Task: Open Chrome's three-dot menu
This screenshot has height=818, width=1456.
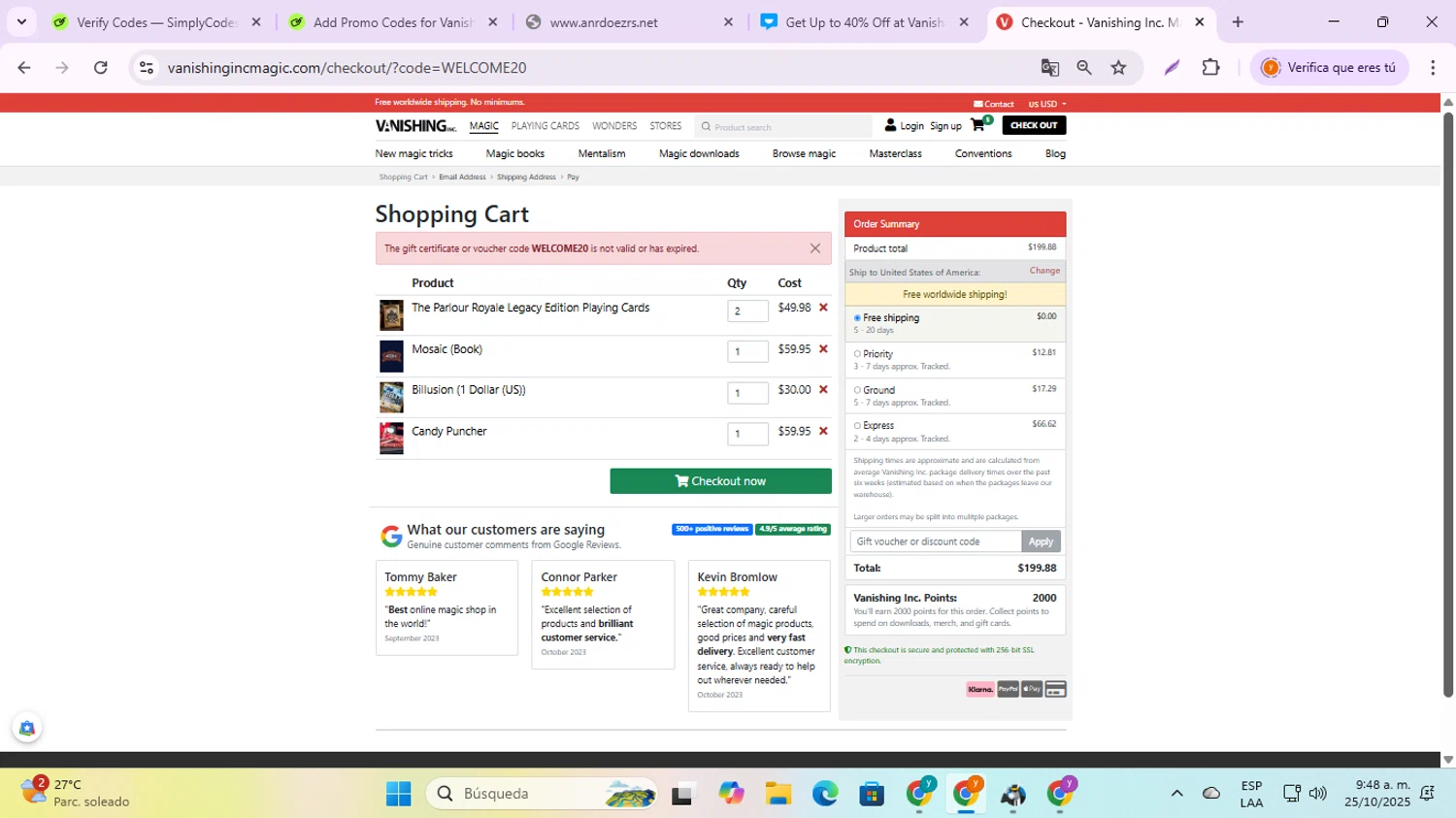Action: 1433,67
